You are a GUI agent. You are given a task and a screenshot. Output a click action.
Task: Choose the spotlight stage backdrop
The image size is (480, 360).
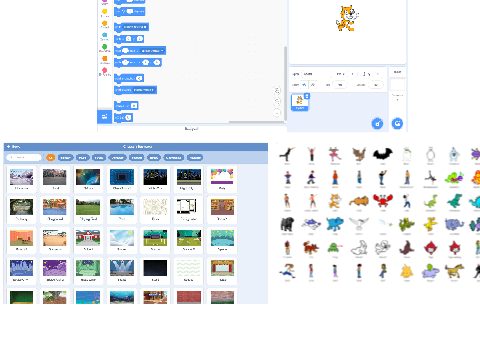coord(122,271)
